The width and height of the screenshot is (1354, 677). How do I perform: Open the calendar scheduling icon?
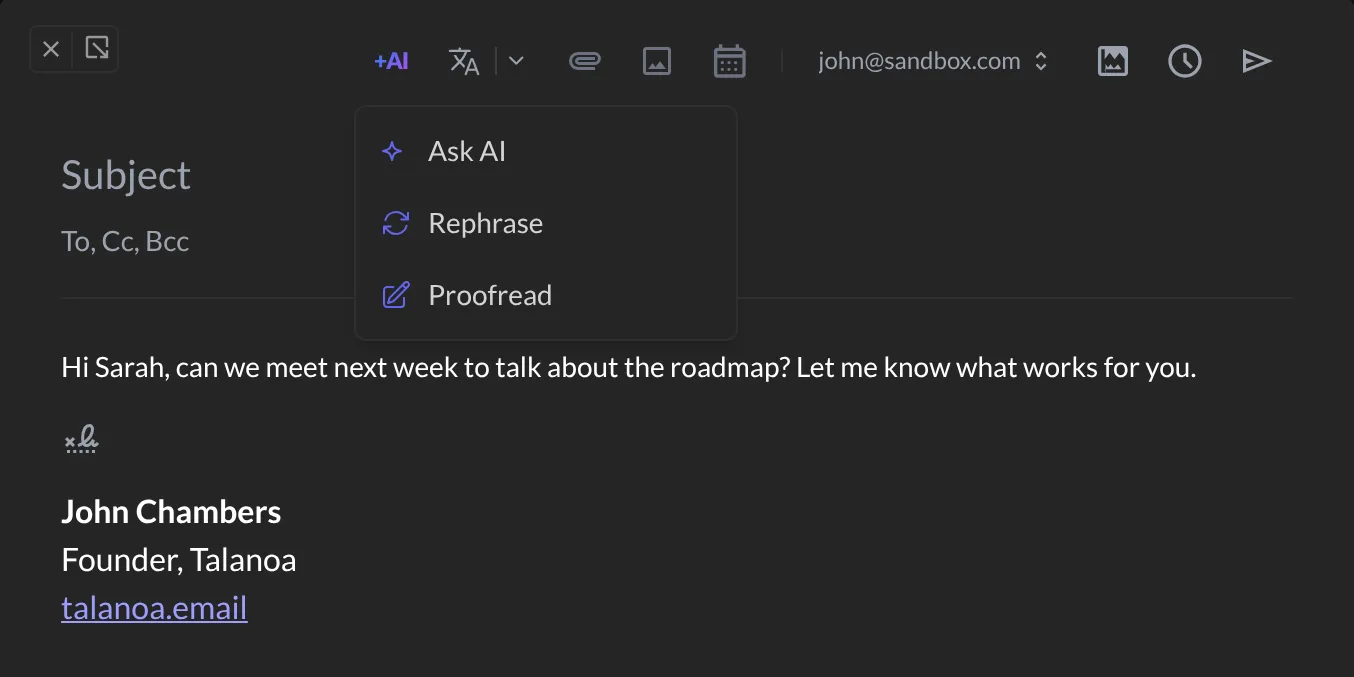tap(730, 61)
